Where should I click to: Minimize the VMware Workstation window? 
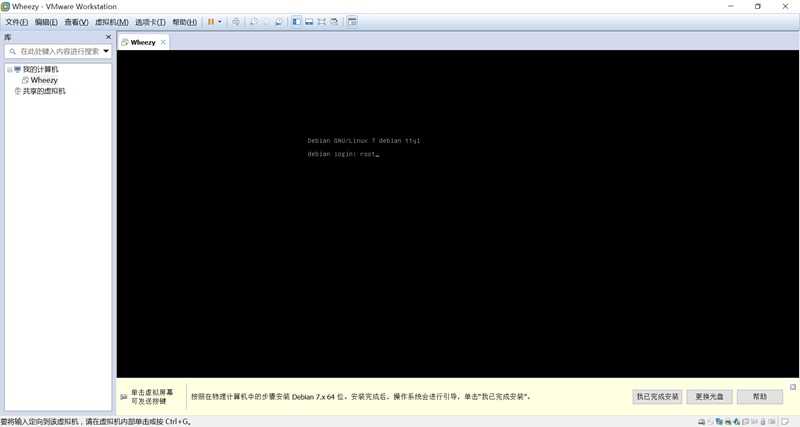(x=731, y=6)
